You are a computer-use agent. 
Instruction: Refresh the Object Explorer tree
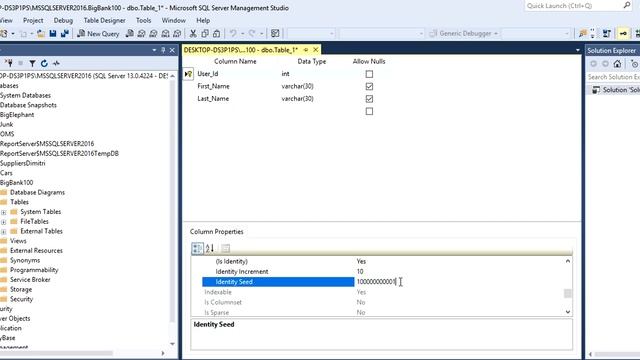point(44,63)
